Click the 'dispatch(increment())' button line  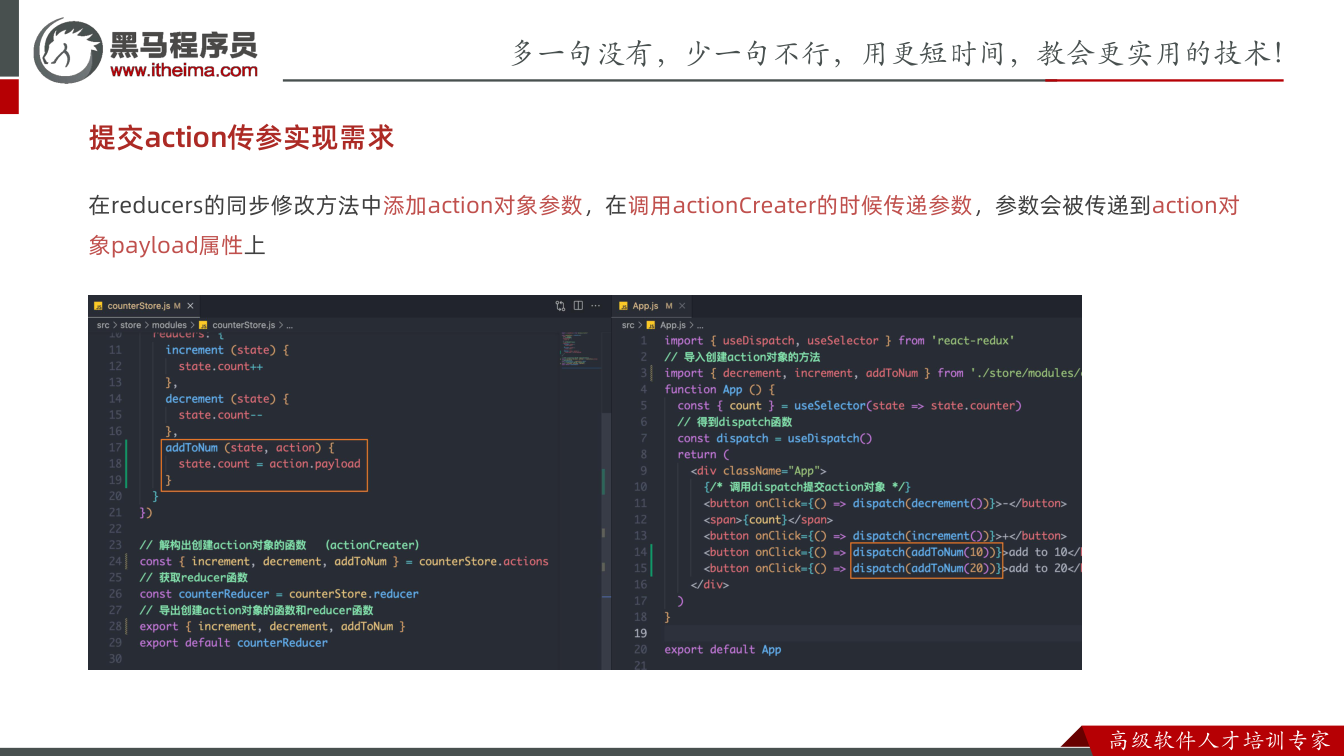(885, 535)
